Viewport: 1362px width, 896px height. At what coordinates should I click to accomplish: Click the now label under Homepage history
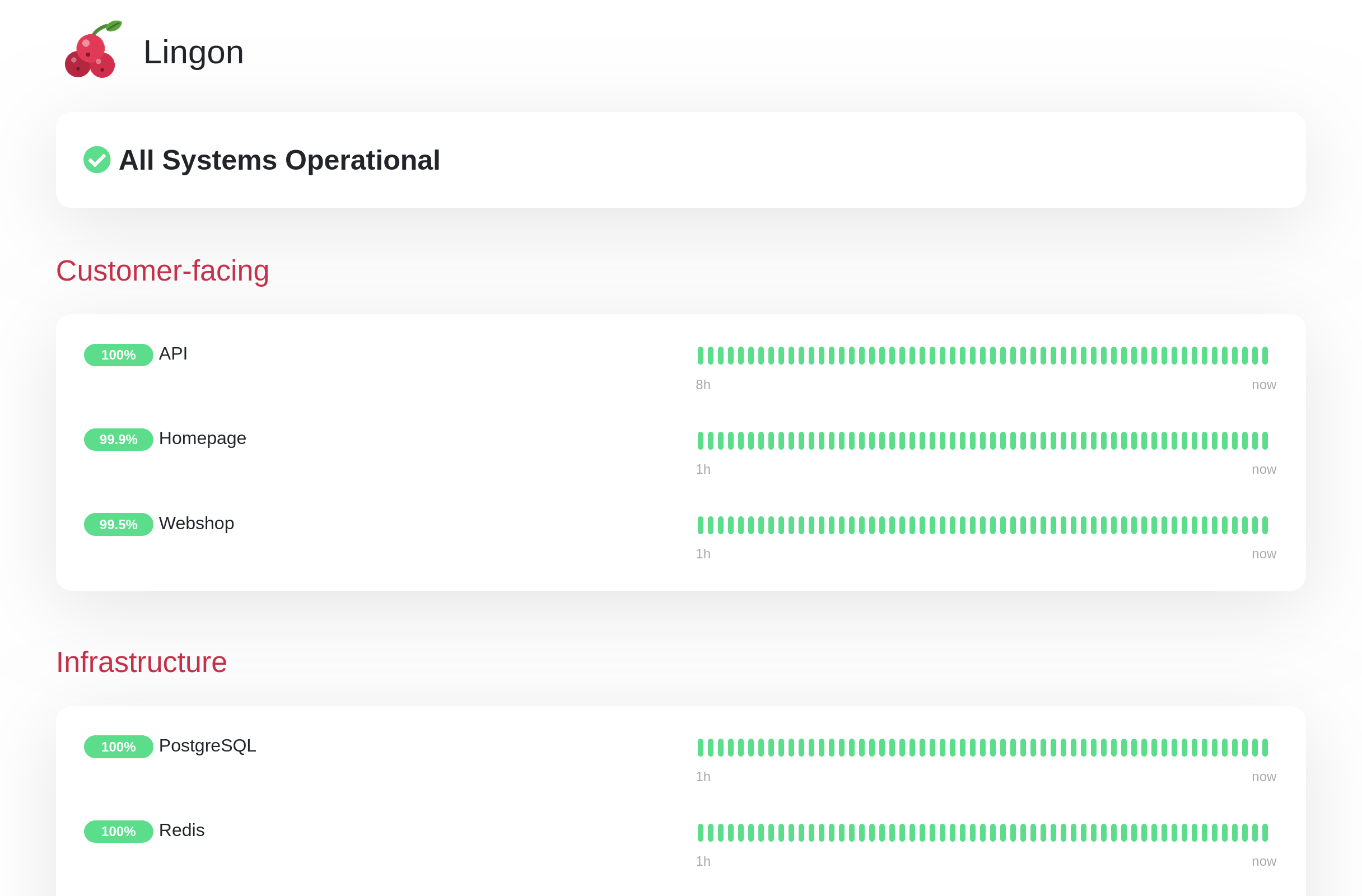click(x=1263, y=470)
